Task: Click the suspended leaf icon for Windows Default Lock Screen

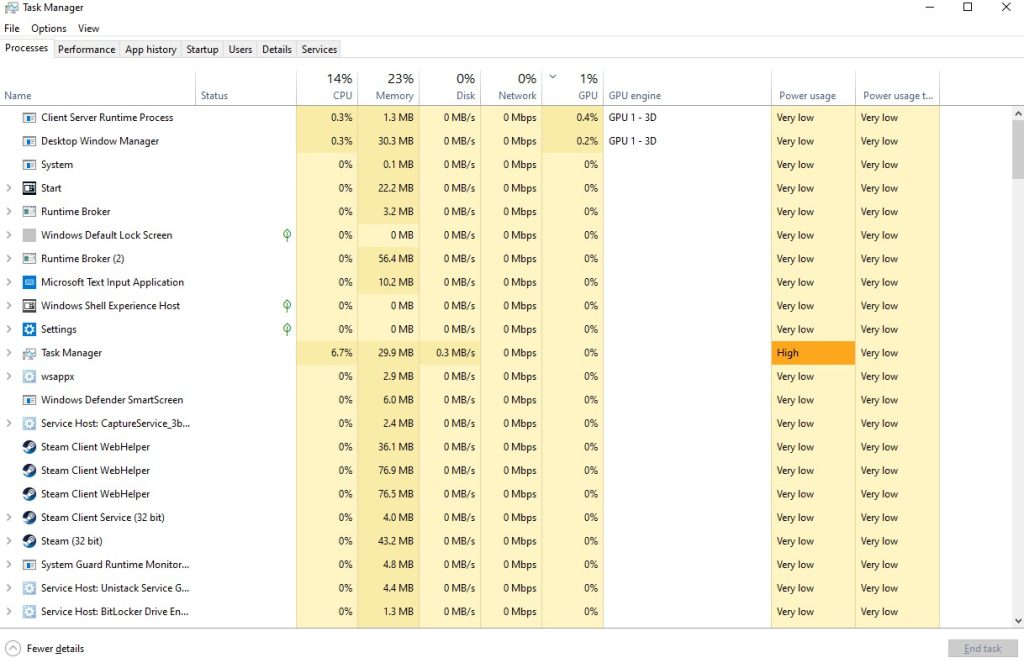Action: tap(287, 235)
